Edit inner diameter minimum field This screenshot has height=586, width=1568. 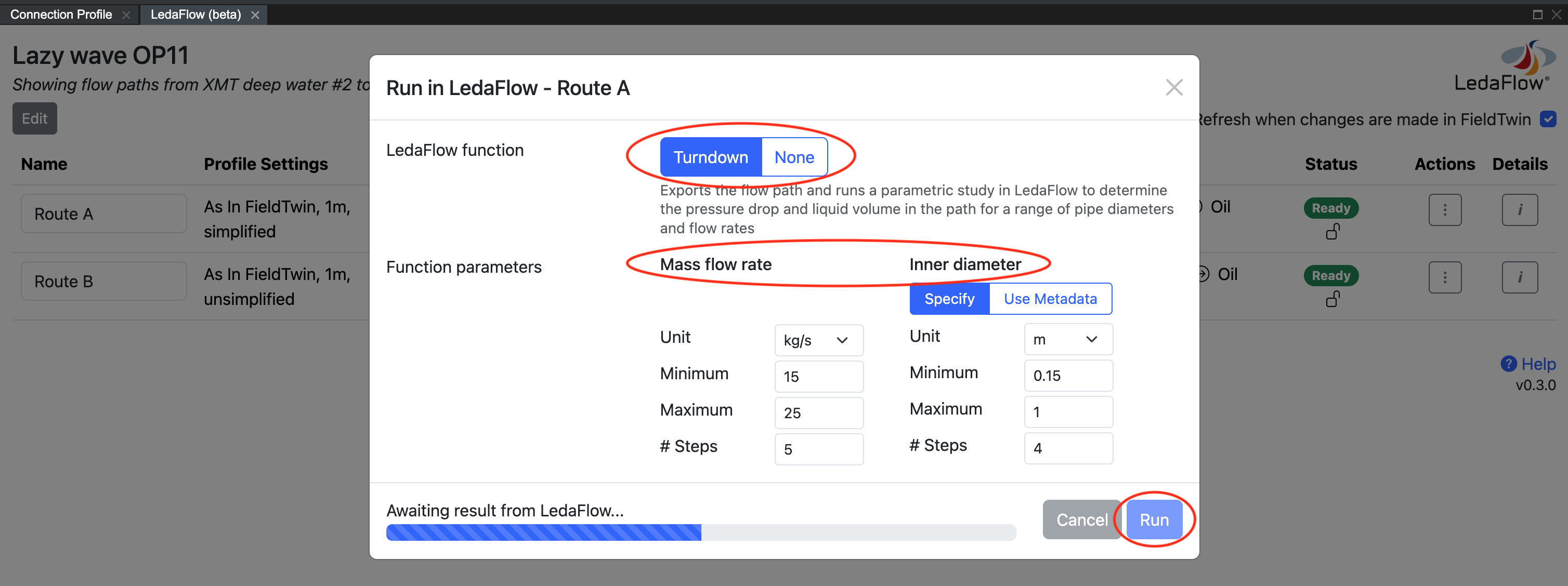click(x=1068, y=376)
